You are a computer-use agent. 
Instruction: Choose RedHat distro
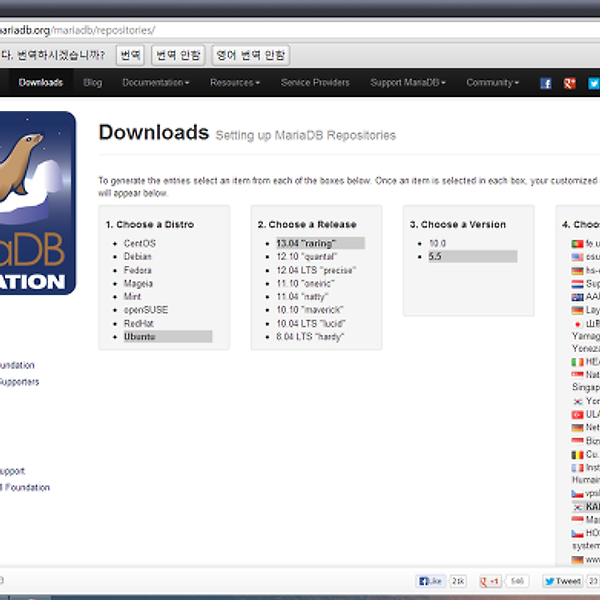click(x=139, y=323)
